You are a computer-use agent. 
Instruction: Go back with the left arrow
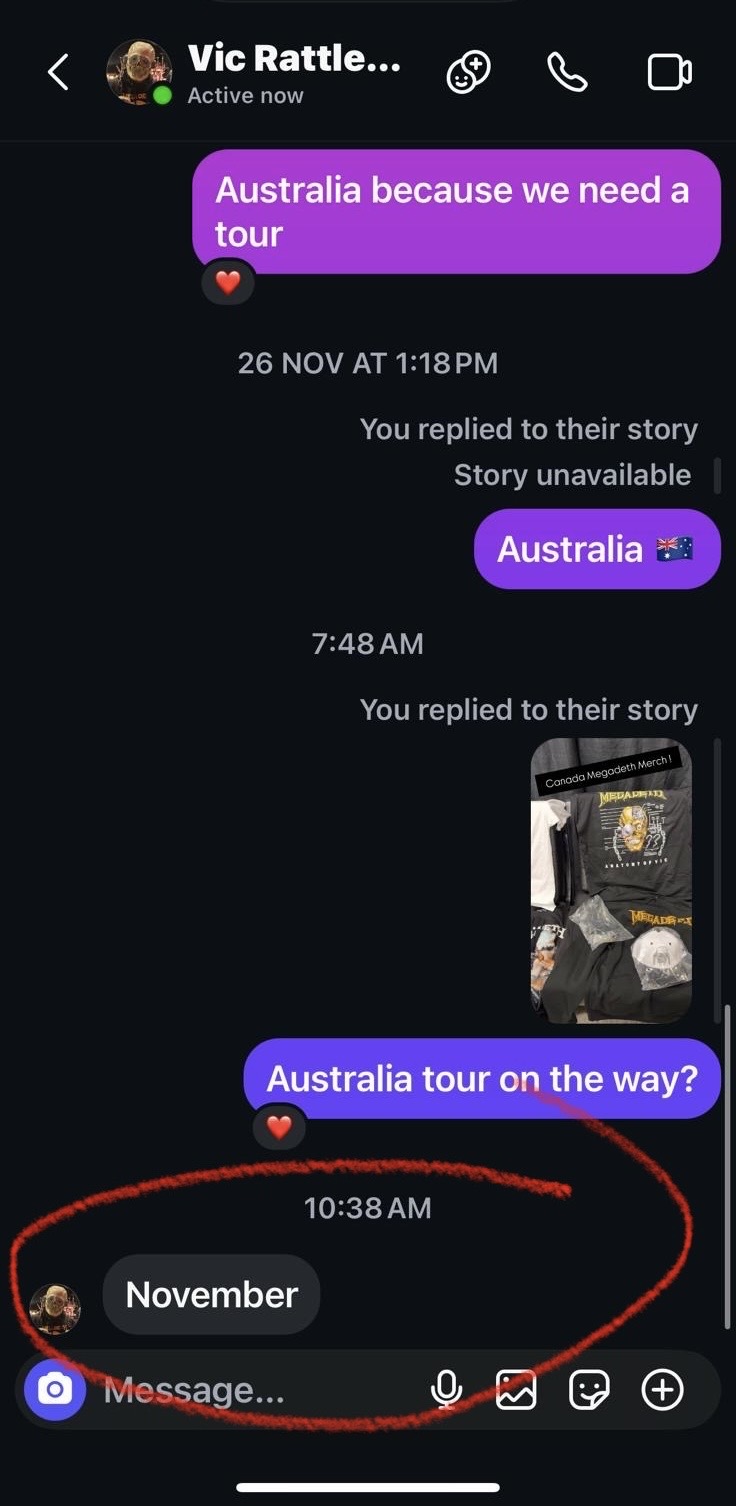pos(58,72)
